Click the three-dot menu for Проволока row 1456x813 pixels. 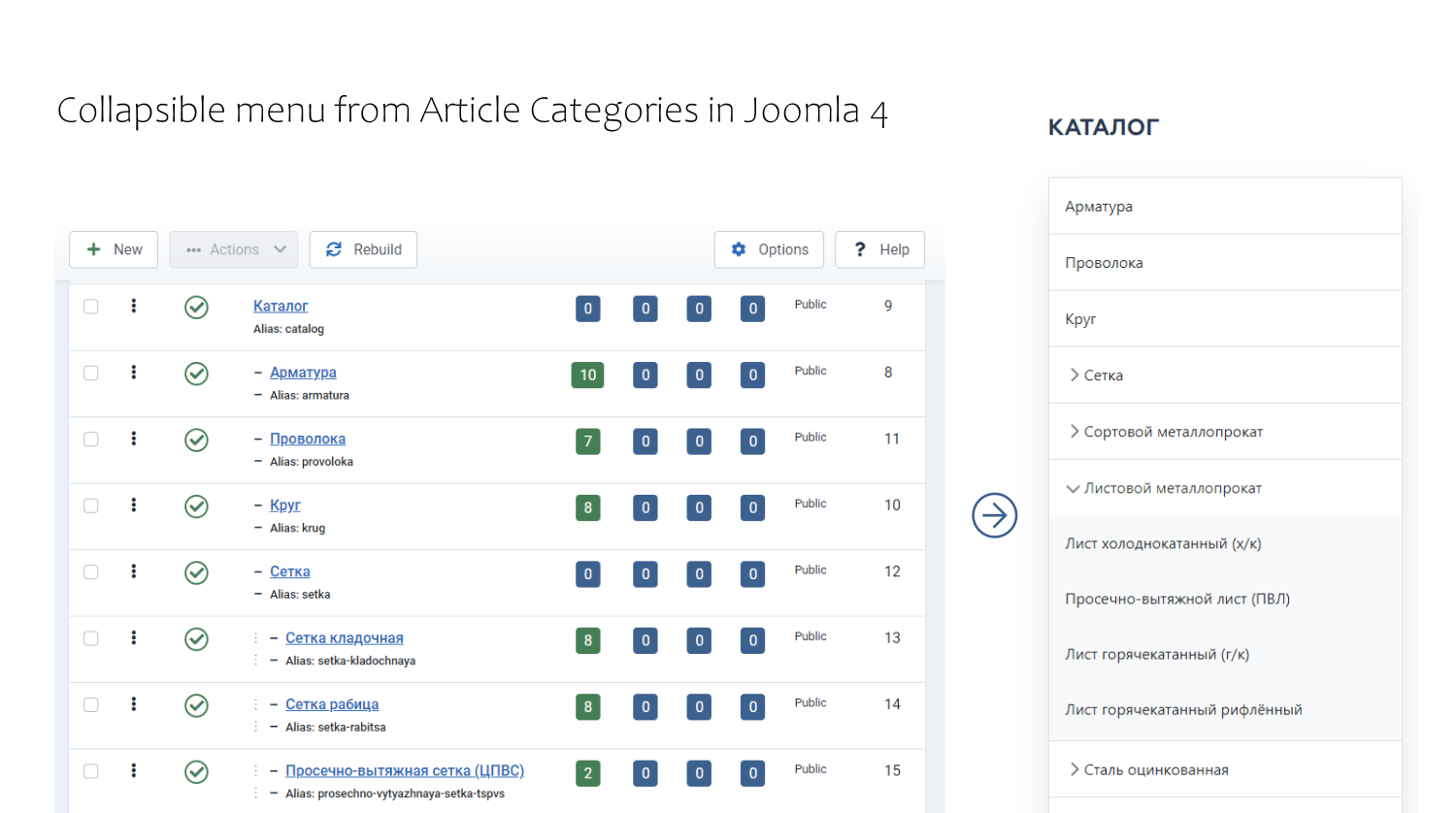pyautogui.click(x=134, y=439)
